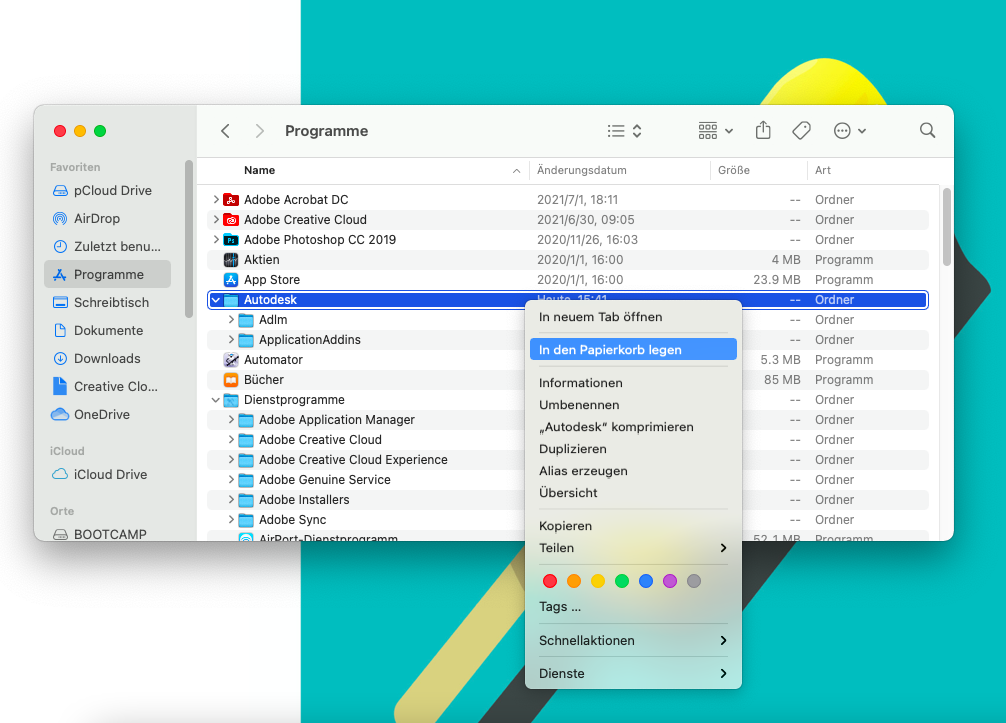Choose Informationen from context menu

click(633, 383)
